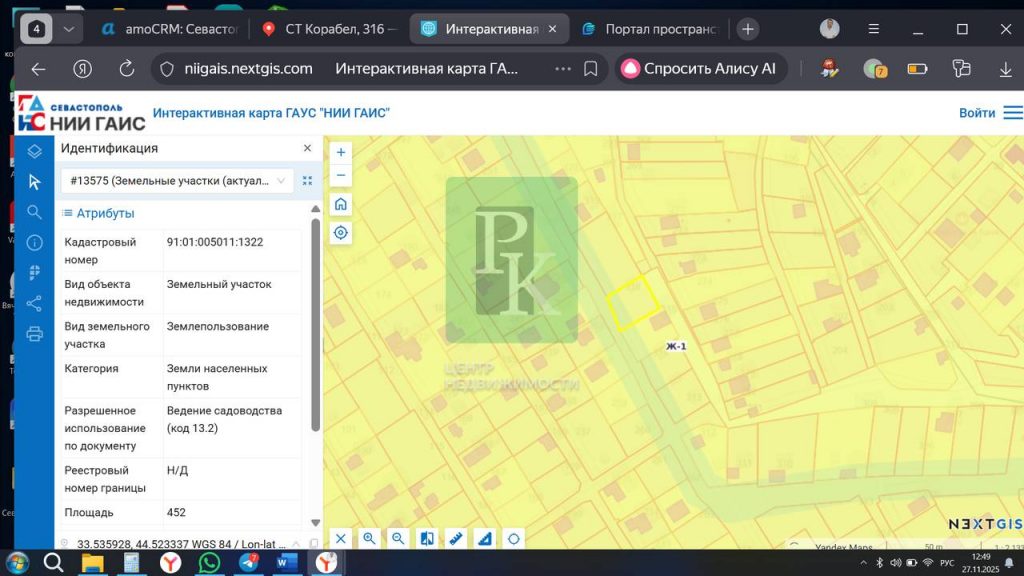Viewport: 1024px width, 576px height.
Task: Select the area measure tool
Action: pyautogui.click(x=485, y=539)
